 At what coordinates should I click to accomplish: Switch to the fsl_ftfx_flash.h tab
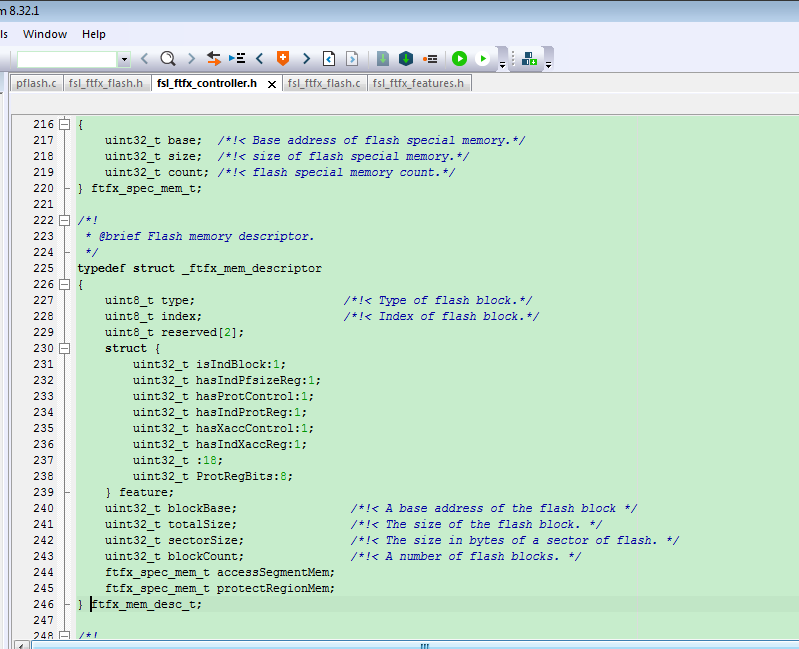[106, 84]
